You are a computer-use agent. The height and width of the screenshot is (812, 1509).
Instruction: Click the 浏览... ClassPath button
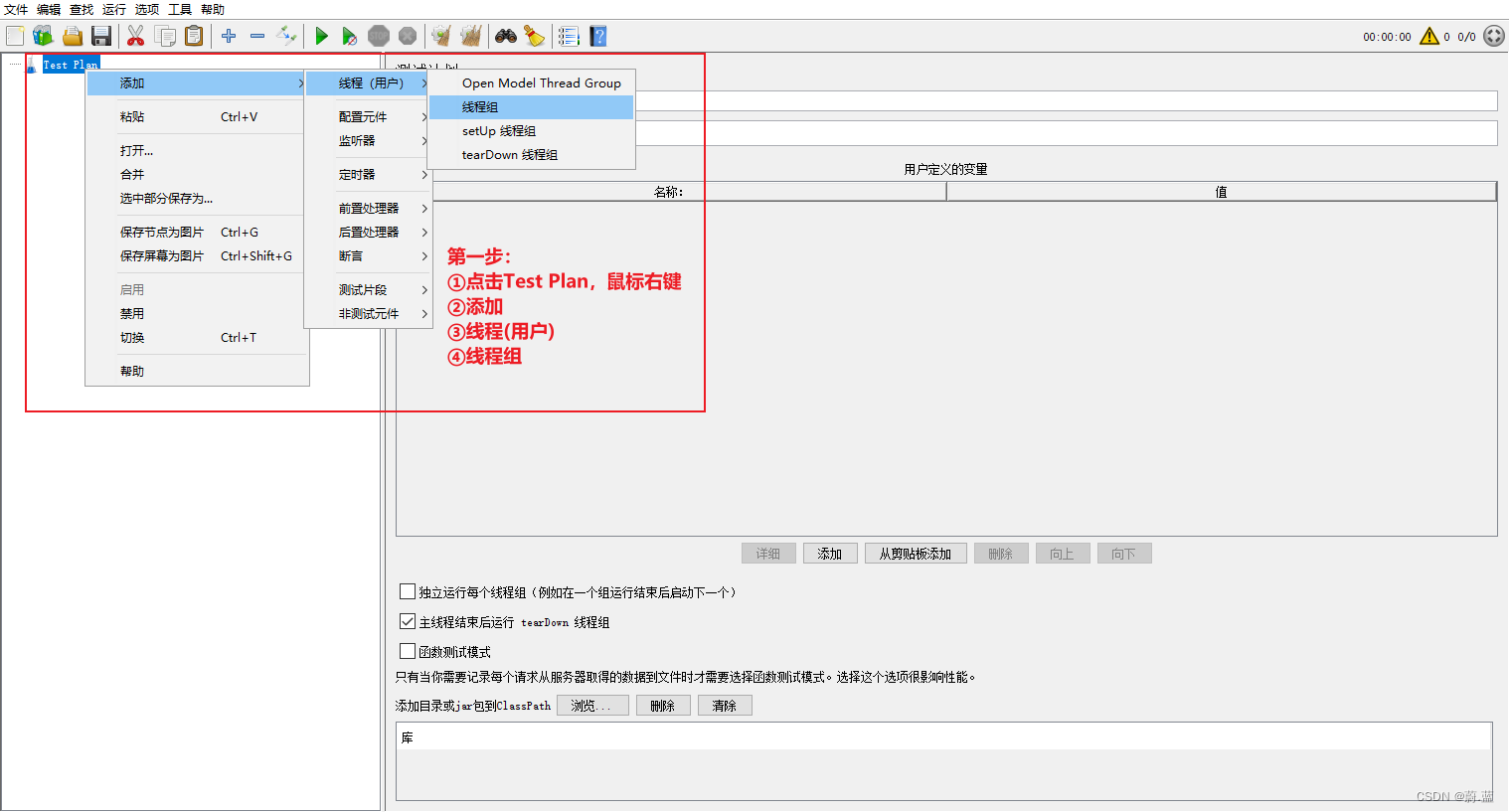click(592, 706)
